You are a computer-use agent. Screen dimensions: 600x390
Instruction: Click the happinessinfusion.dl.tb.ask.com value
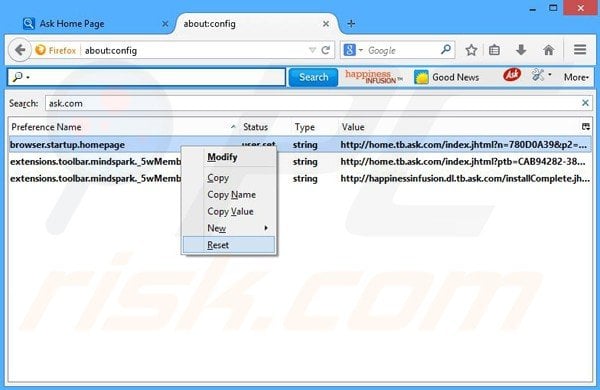[x=465, y=178]
